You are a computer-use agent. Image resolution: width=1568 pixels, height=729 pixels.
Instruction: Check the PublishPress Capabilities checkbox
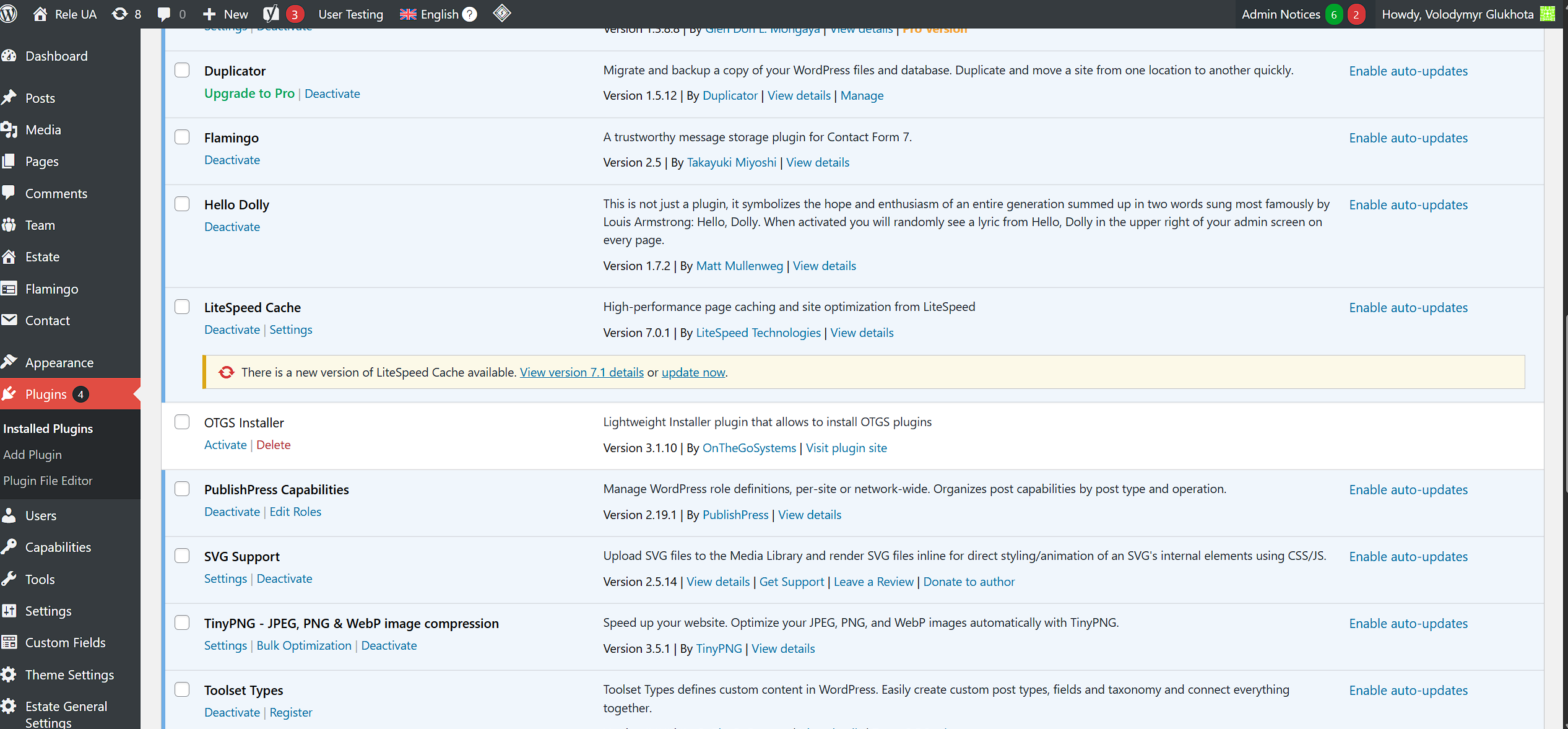(182, 489)
